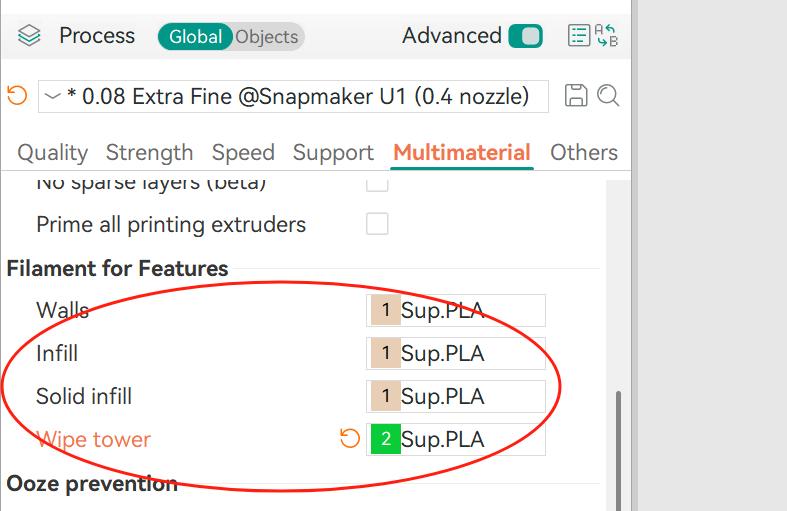Open the Solid infill filament dropdown
Screen dimensions: 787x511
pyautogui.click(x=456, y=396)
